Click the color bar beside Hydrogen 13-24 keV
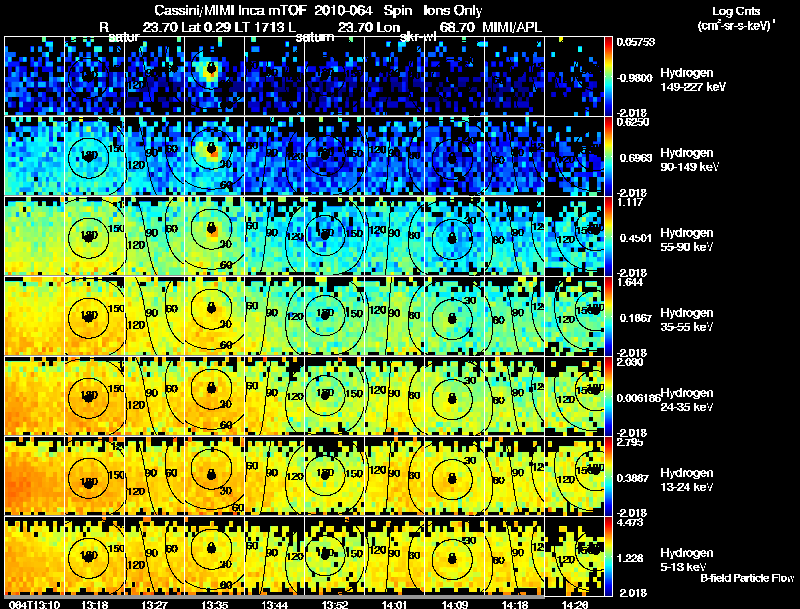This screenshot has height=609, width=800. [x=608, y=476]
